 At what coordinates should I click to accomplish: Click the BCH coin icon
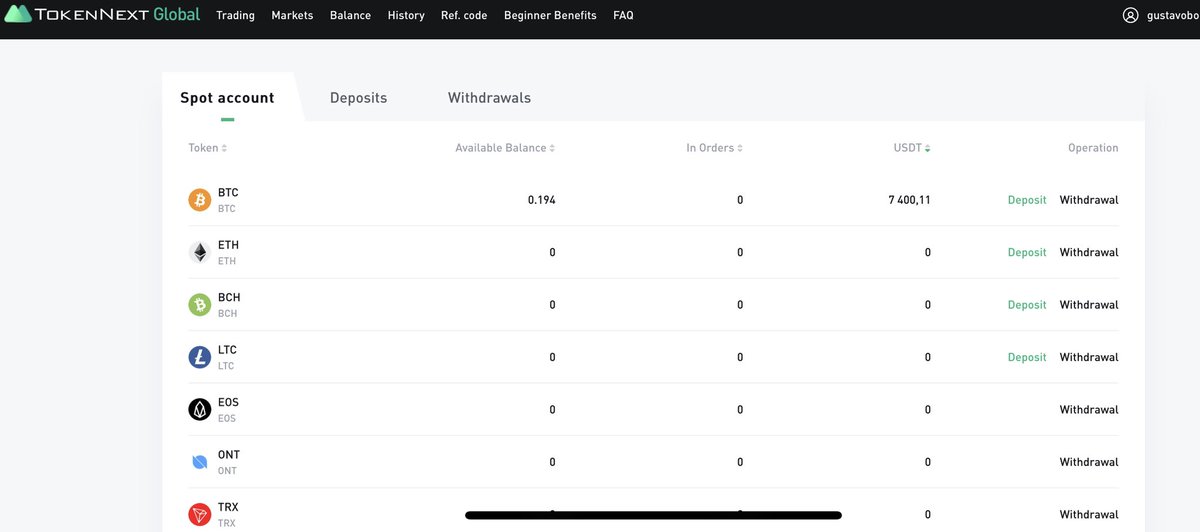click(200, 305)
